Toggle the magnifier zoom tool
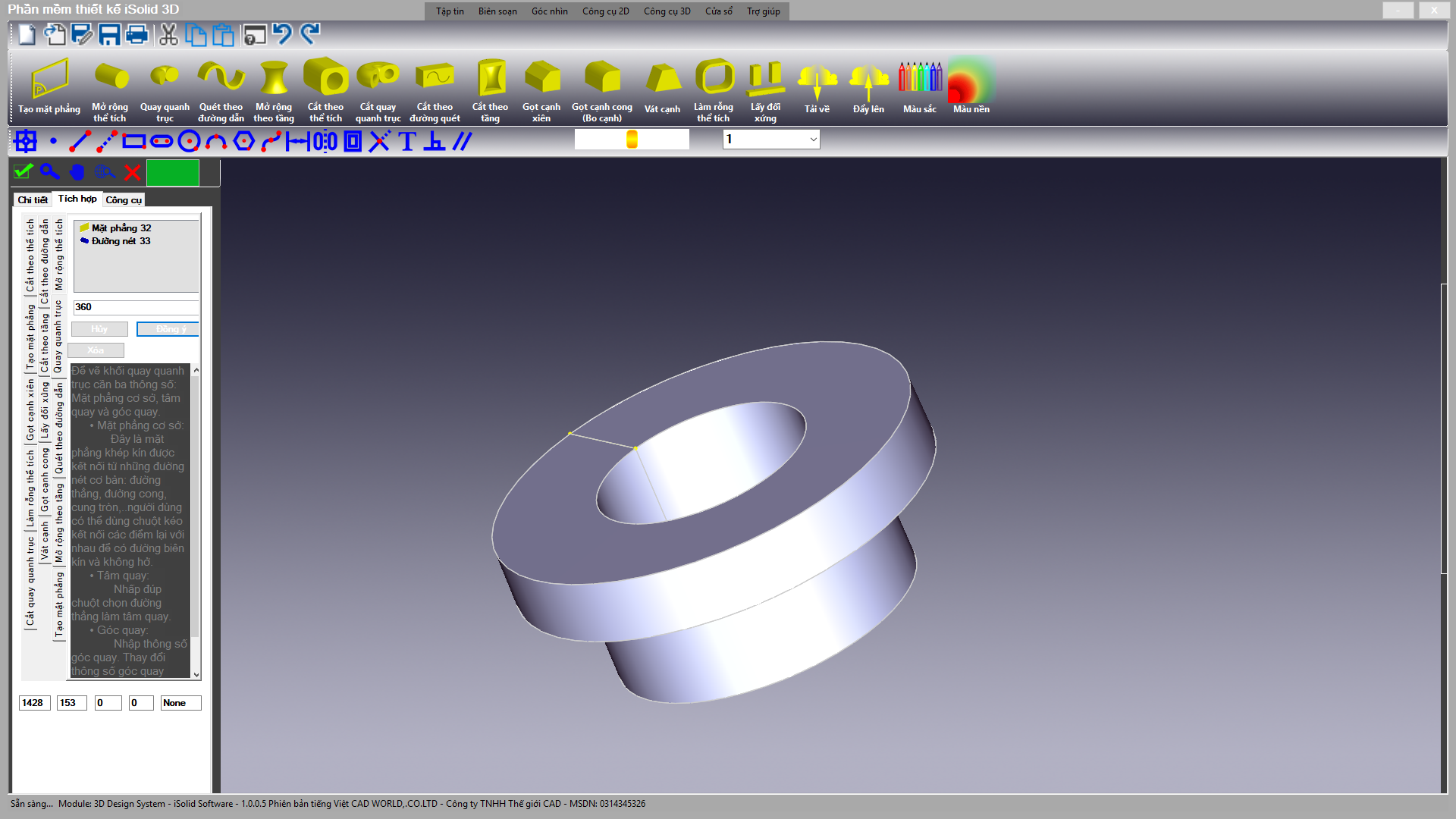Viewport: 1456px width, 819px height. pyautogui.click(x=50, y=172)
